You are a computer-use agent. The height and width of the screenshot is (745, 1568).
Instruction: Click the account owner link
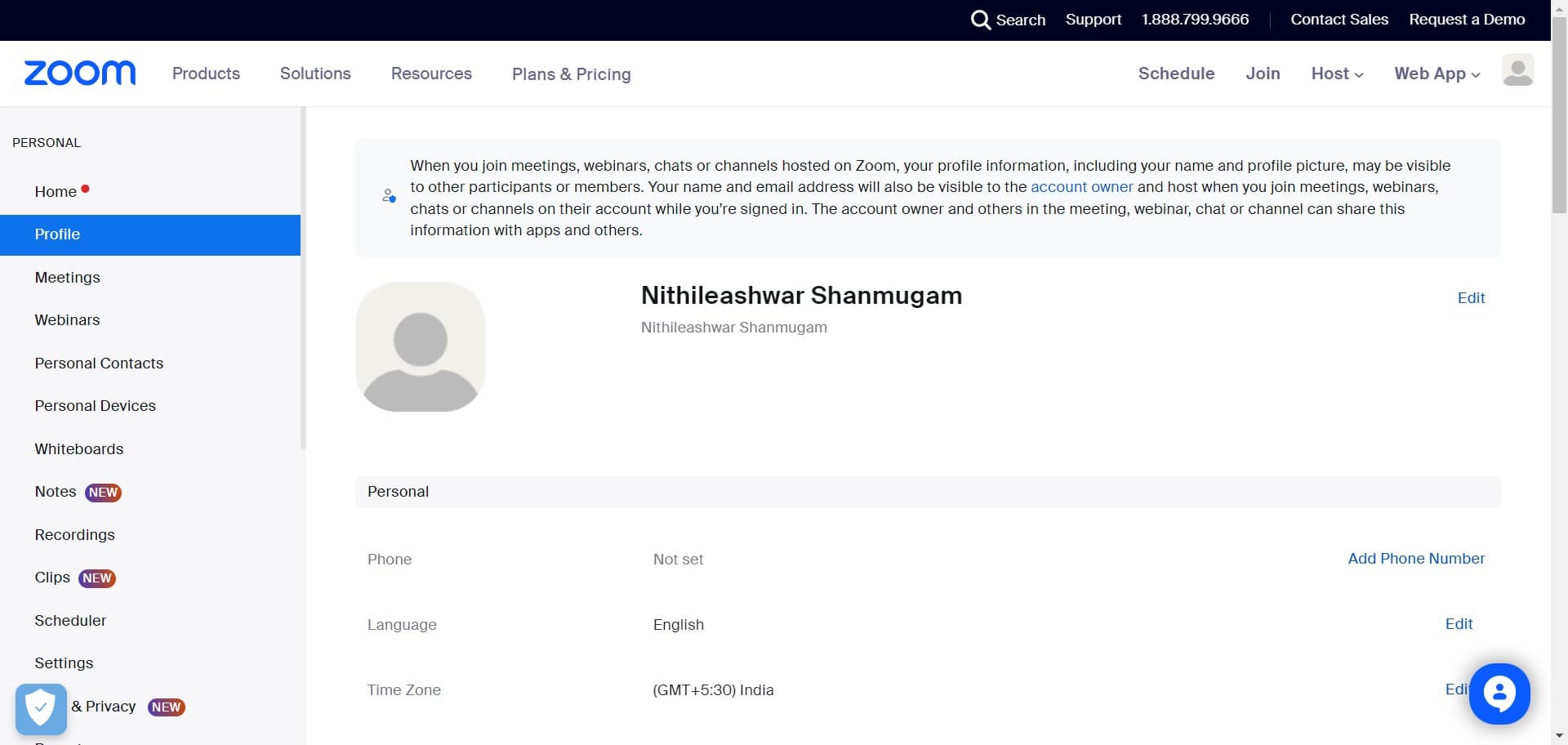click(1081, 187)
